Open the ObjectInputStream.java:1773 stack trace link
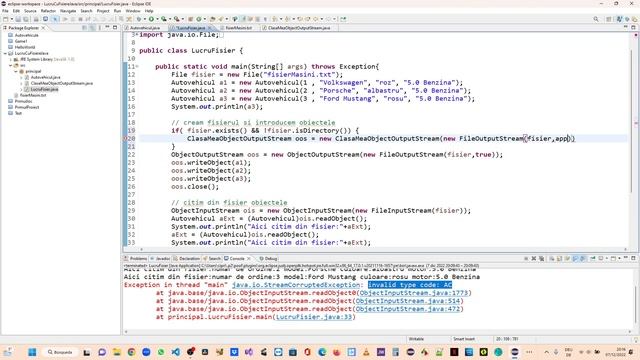Image resolution: width=640 pixels, height=360 pixels. pyautogui.click(x=414, y=293)
